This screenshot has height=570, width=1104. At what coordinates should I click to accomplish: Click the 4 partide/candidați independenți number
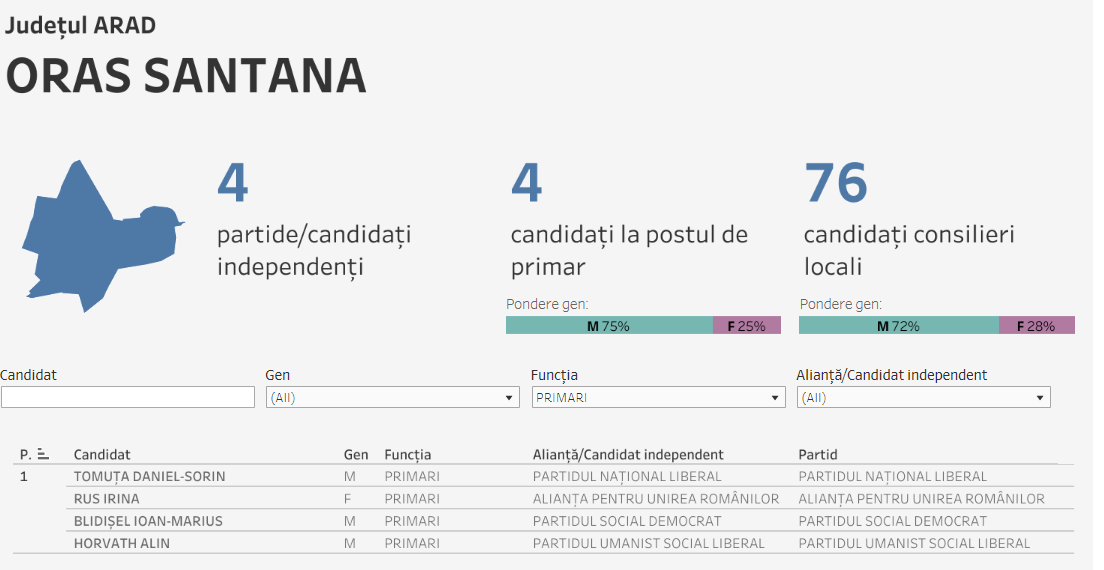[x=232, y=183]
